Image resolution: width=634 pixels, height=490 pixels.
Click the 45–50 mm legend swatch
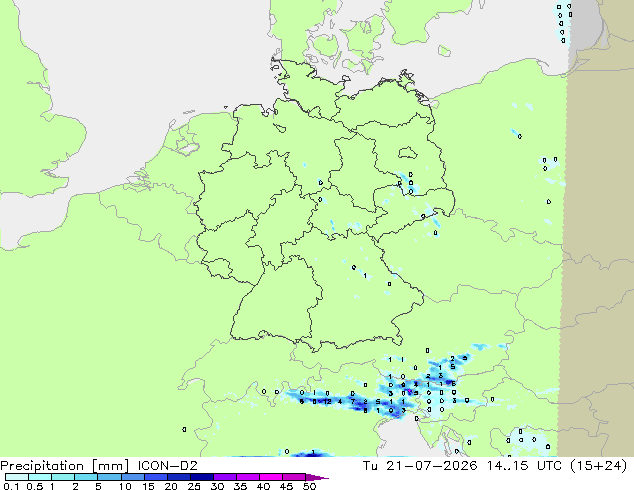294,477
